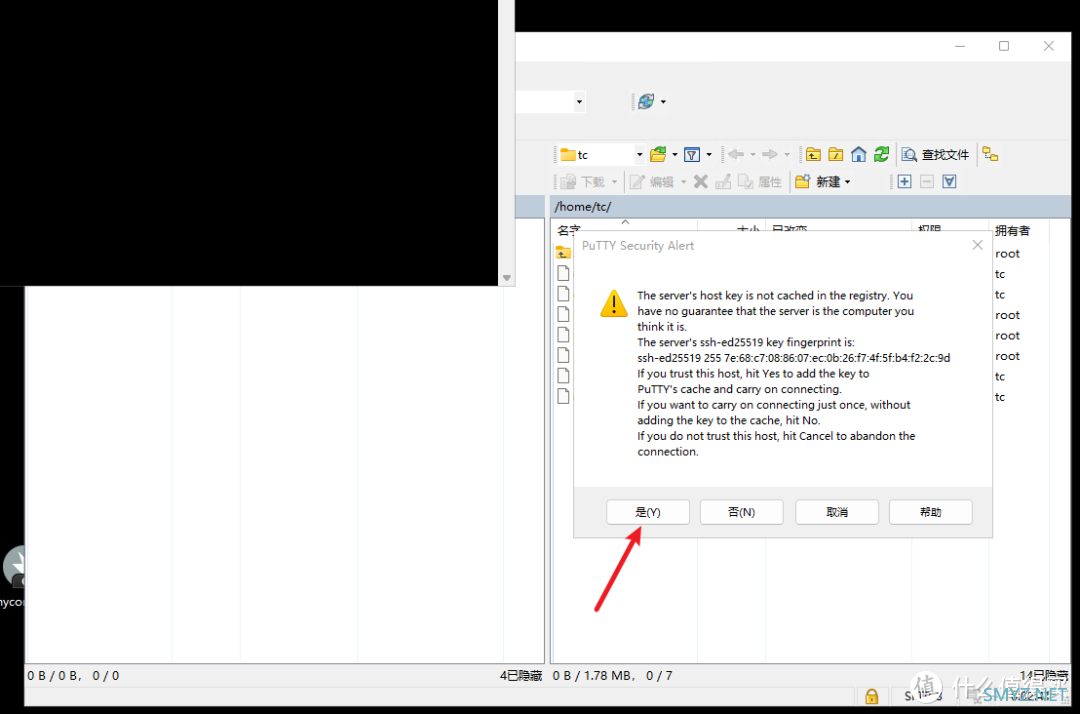Close the PuTTY Security Alert dialog

click(977, 245)
